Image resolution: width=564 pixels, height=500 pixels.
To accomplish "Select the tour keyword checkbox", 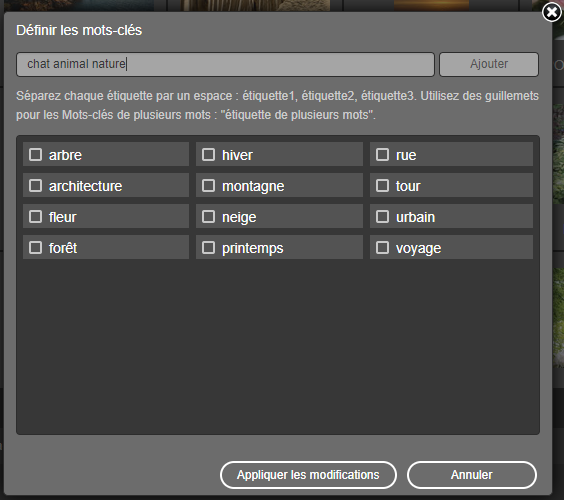I will [x=382, y=186].
